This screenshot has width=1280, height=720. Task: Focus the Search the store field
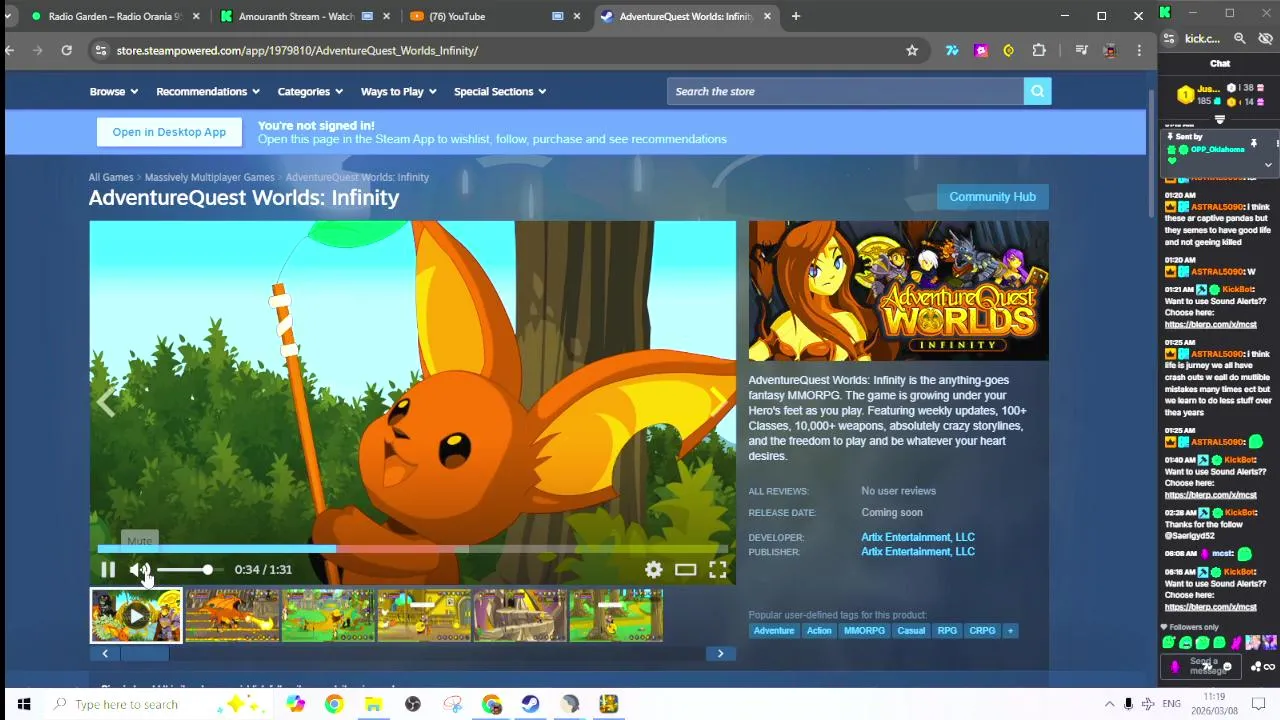point(845,91)
